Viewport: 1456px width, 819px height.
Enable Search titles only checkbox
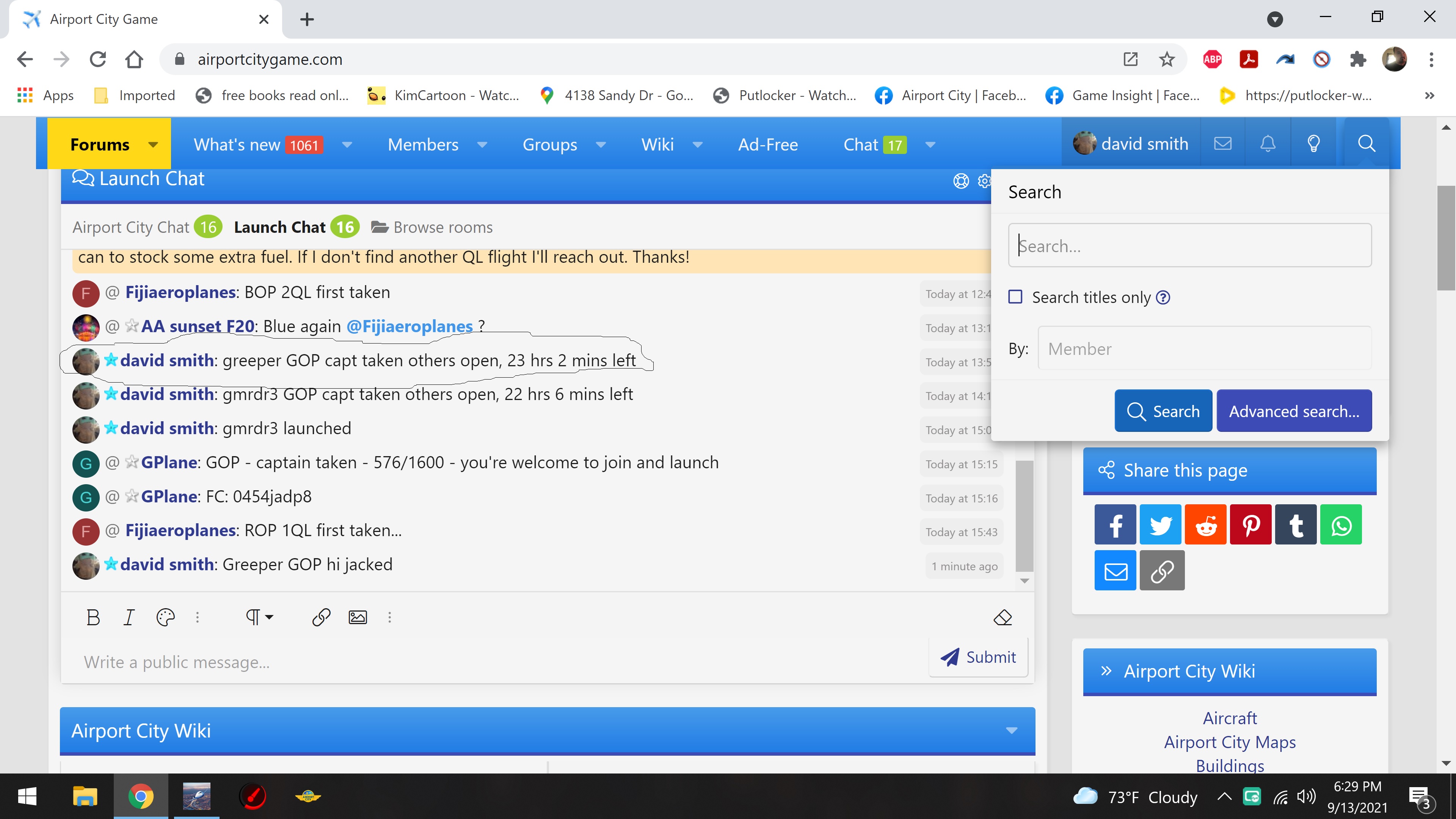[1016, 297]
